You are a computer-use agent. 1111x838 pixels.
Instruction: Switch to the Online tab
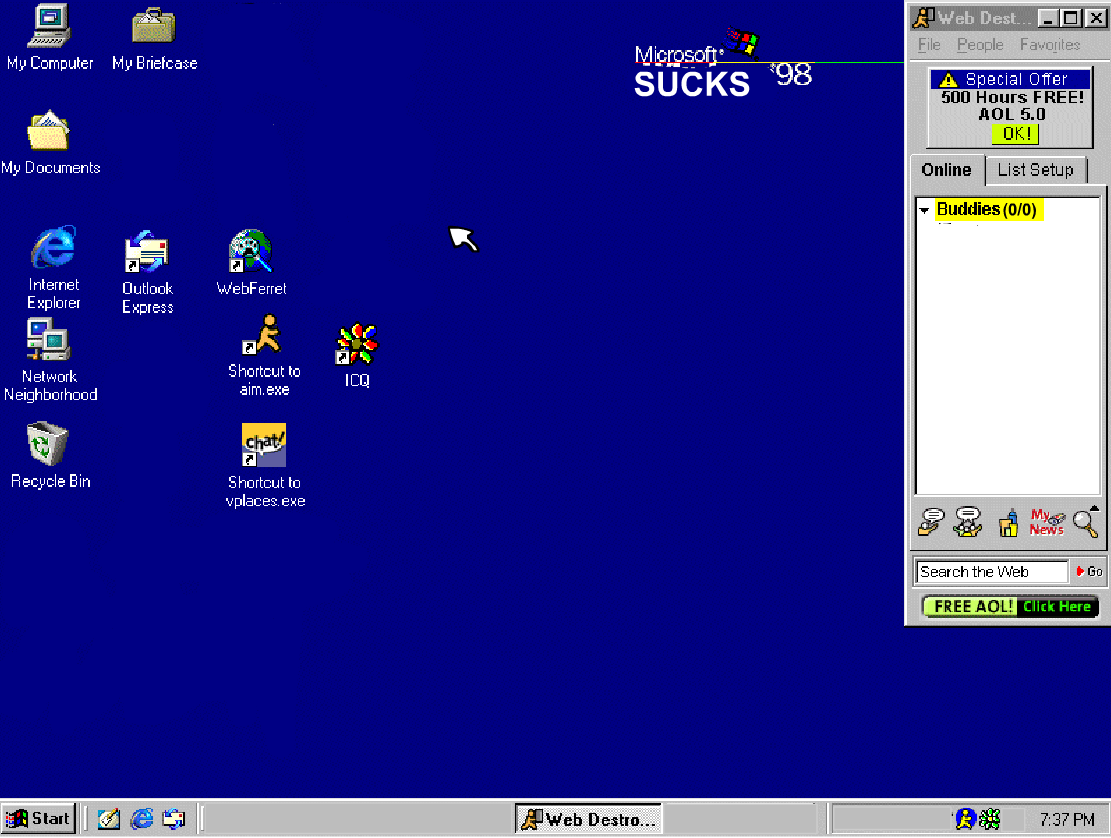coord(947,170)
